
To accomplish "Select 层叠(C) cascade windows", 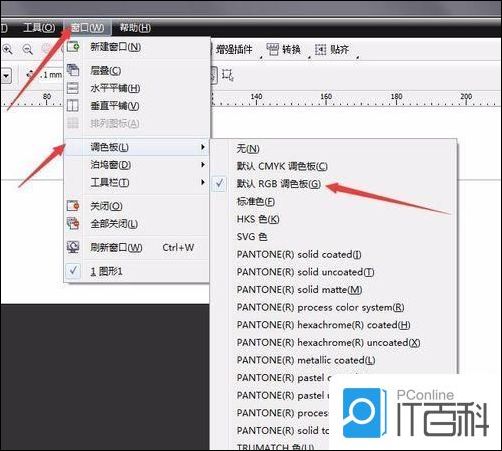I will click(137, 70).
